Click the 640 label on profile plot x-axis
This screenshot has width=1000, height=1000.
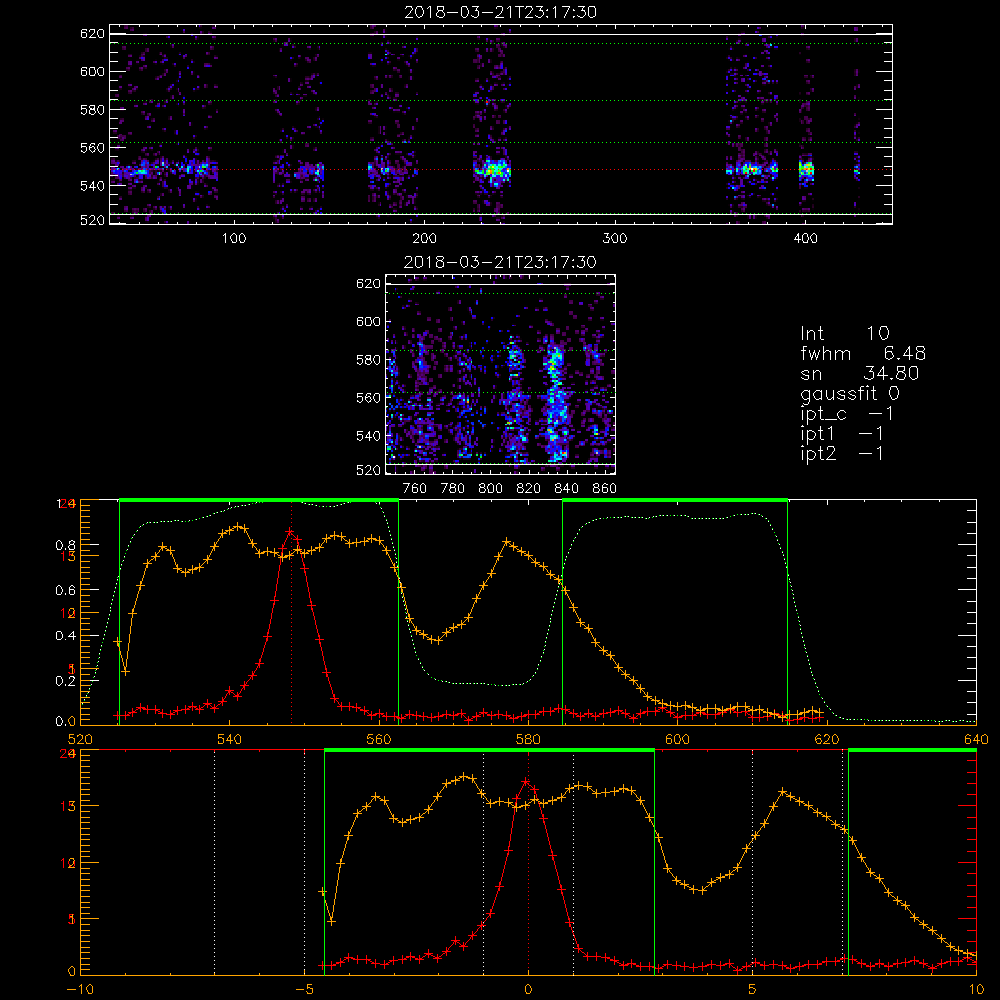[976, 740]
